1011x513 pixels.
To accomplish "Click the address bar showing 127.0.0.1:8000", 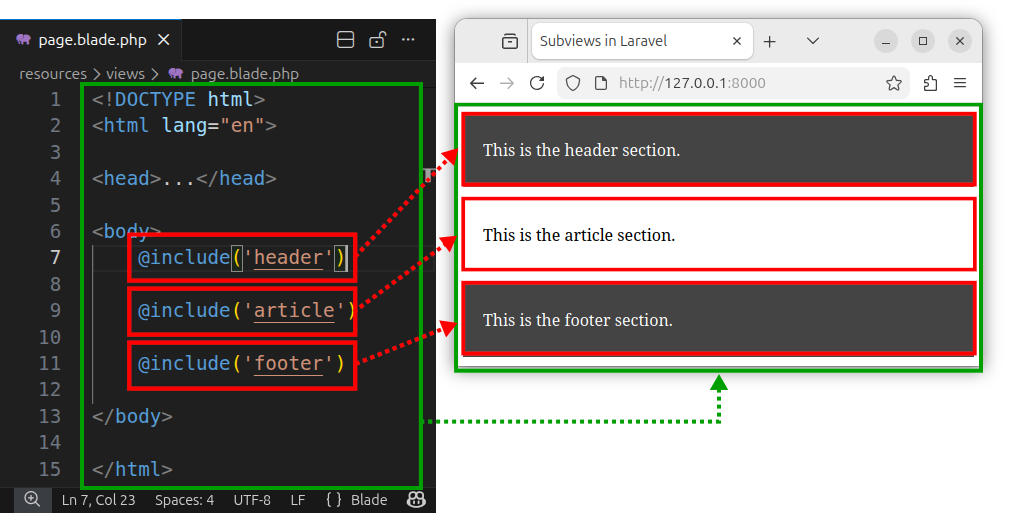I will point(734,83).
